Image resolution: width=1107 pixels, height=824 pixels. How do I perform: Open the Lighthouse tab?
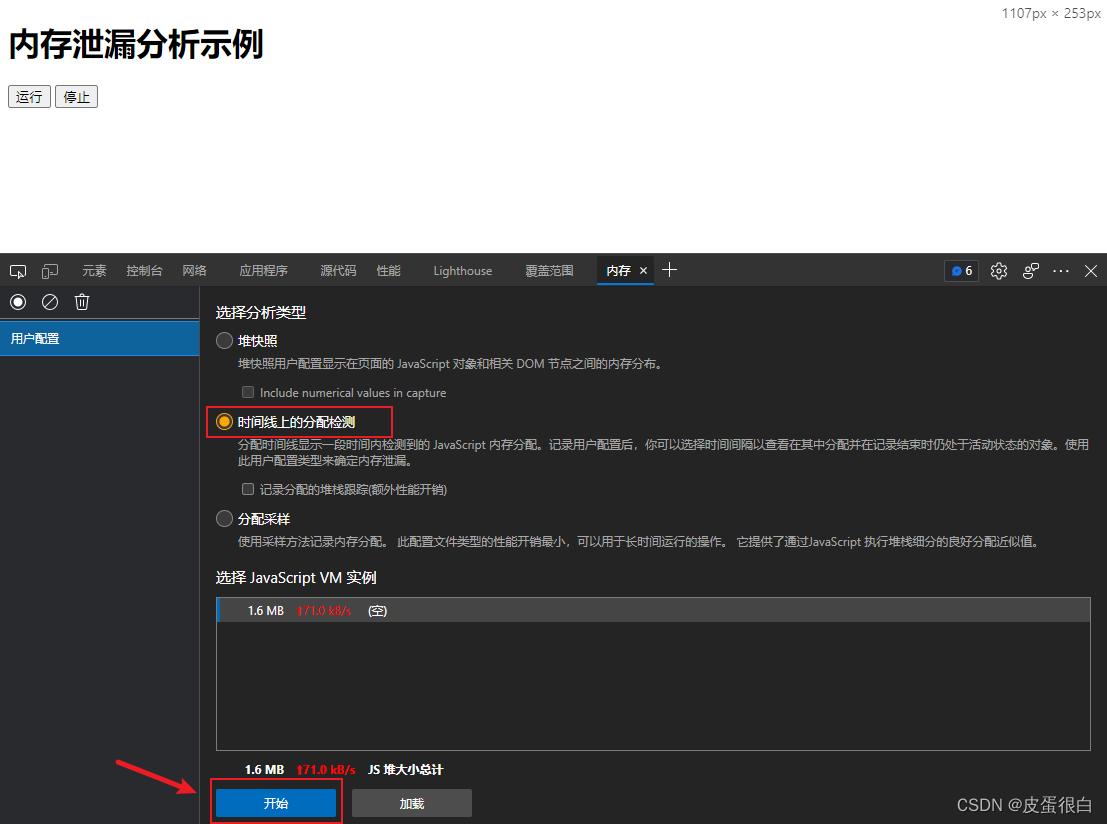coord(462,271)
